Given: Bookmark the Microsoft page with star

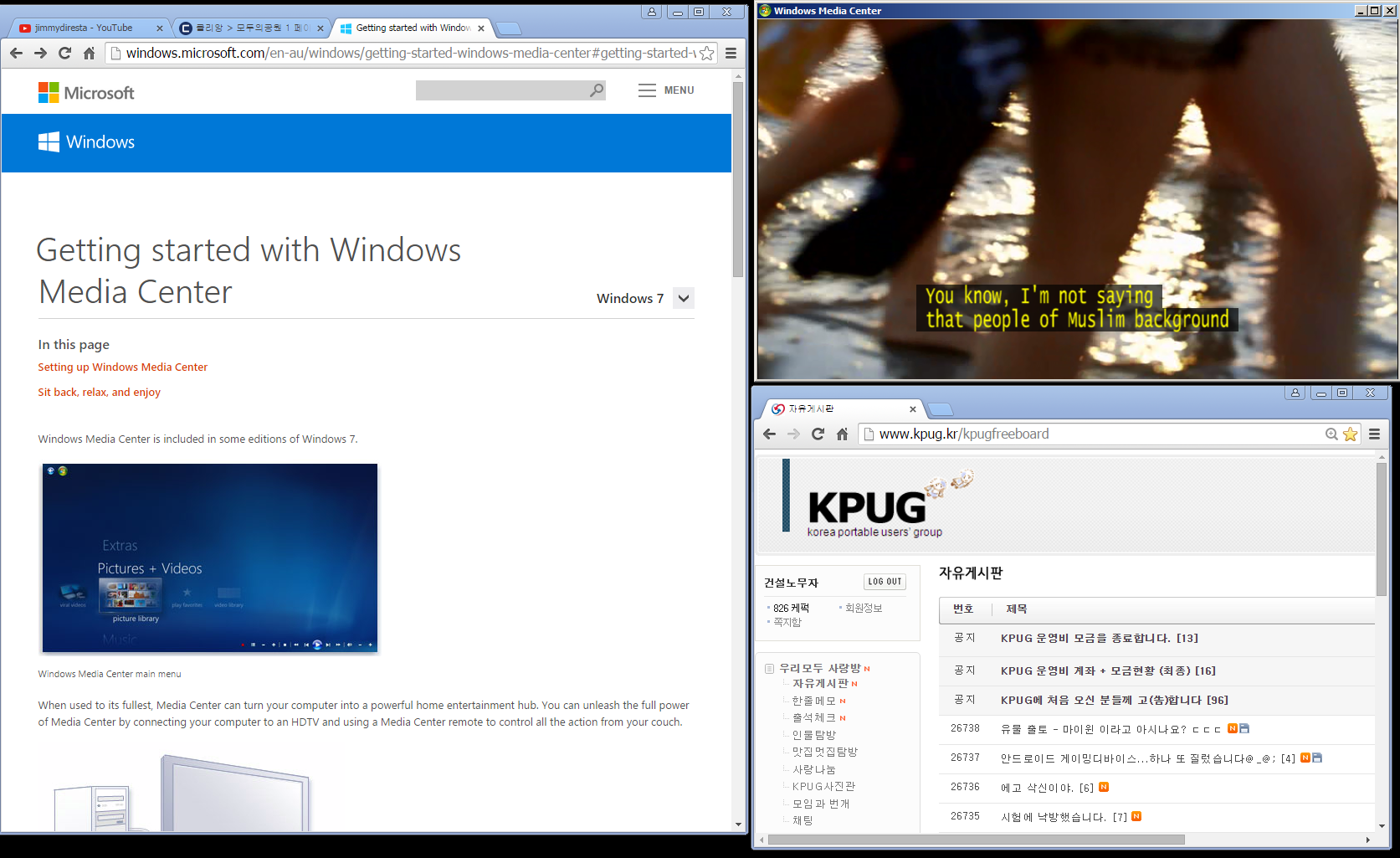Looking at the screenshot, I should click(x=707, y=53).
